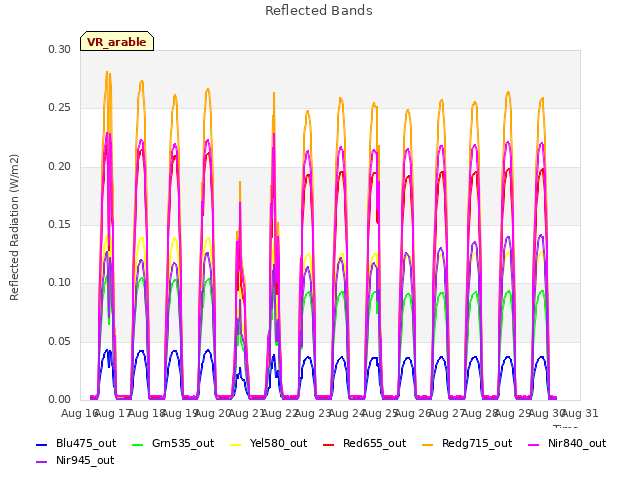Click the 0.10 y-axis tick label

click(x=59, y=283)
